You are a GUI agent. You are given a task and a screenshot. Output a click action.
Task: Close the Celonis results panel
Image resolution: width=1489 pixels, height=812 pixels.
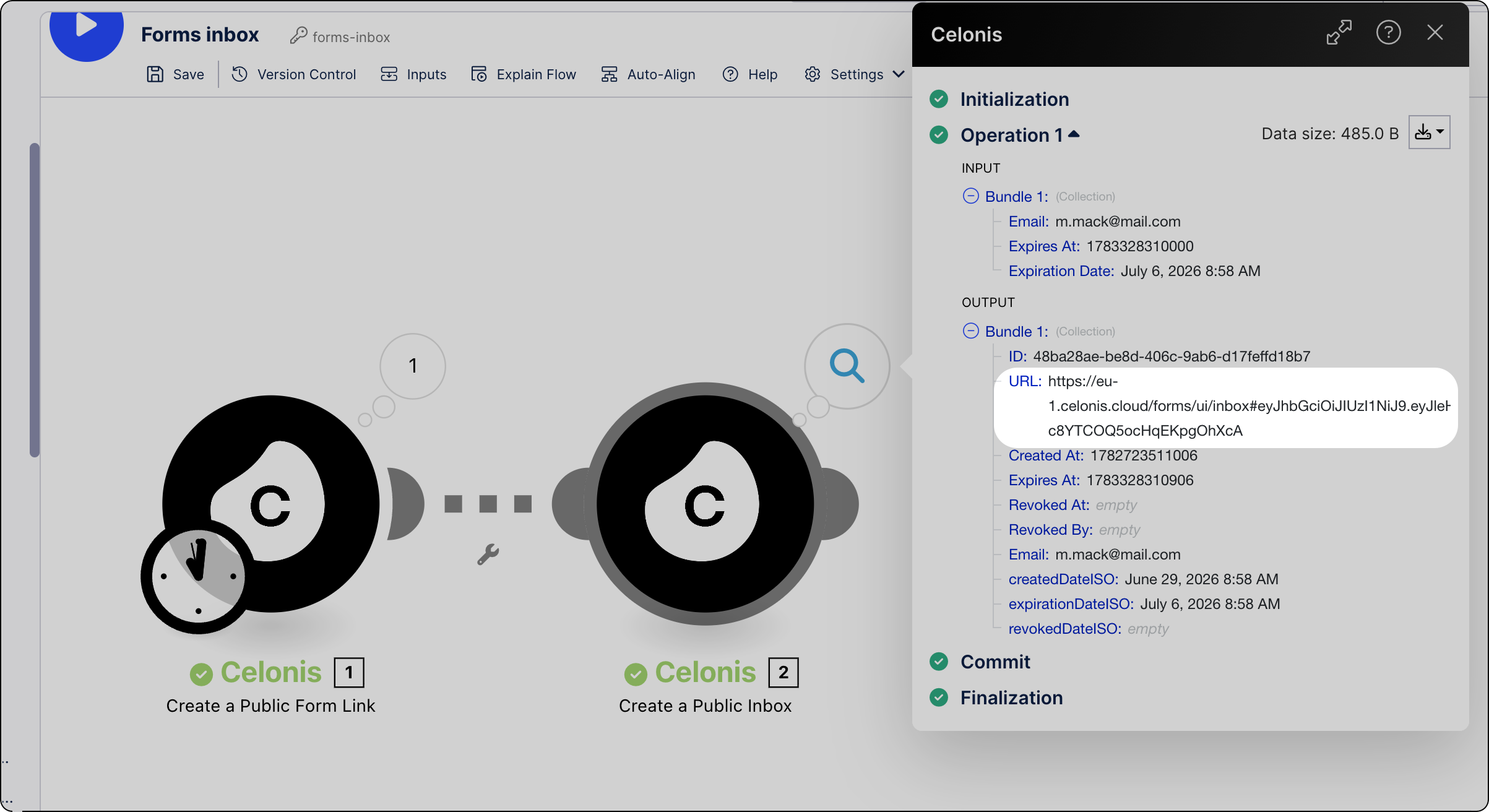tap(1435, 33)
